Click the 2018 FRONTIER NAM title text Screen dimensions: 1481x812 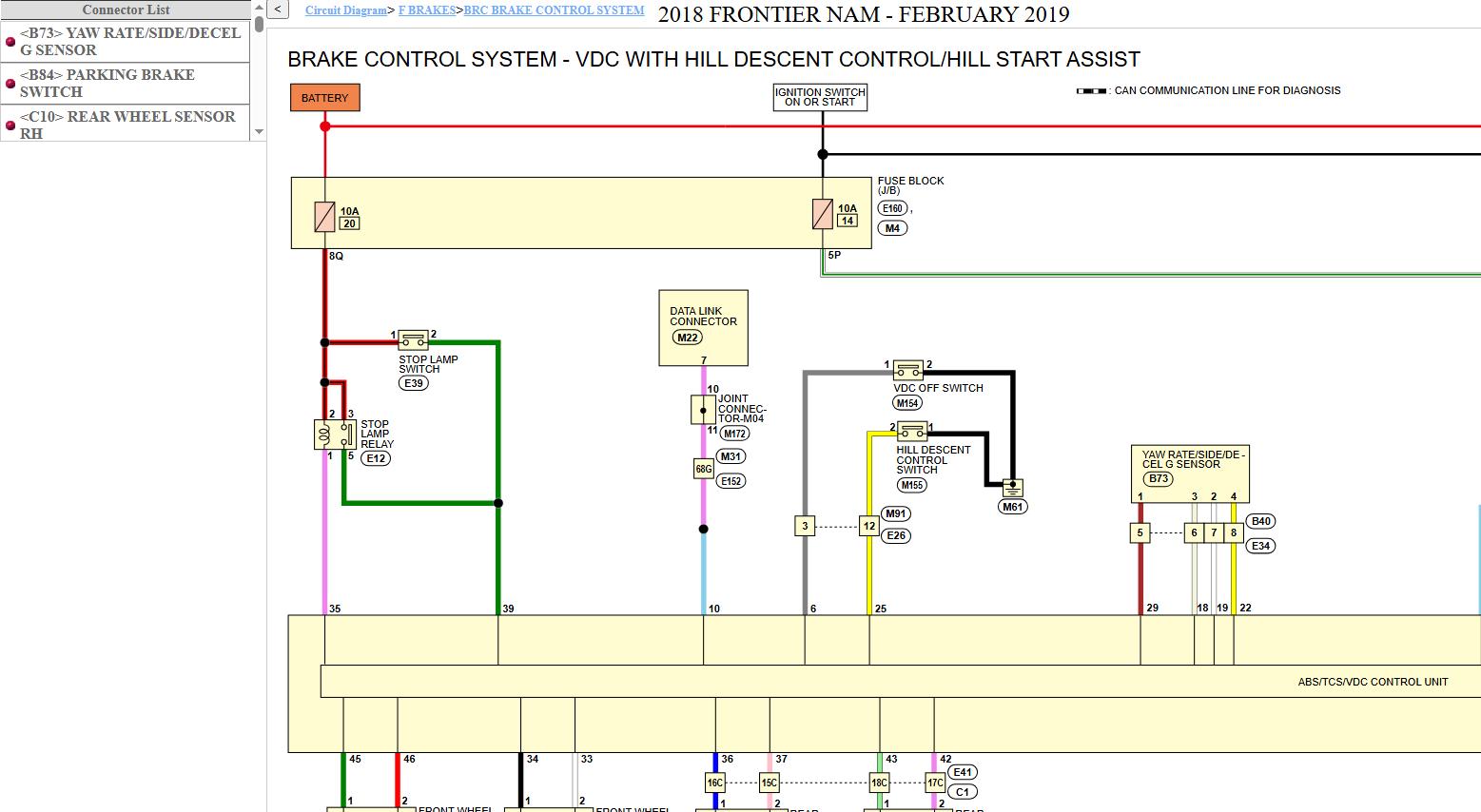pos(864,14)
